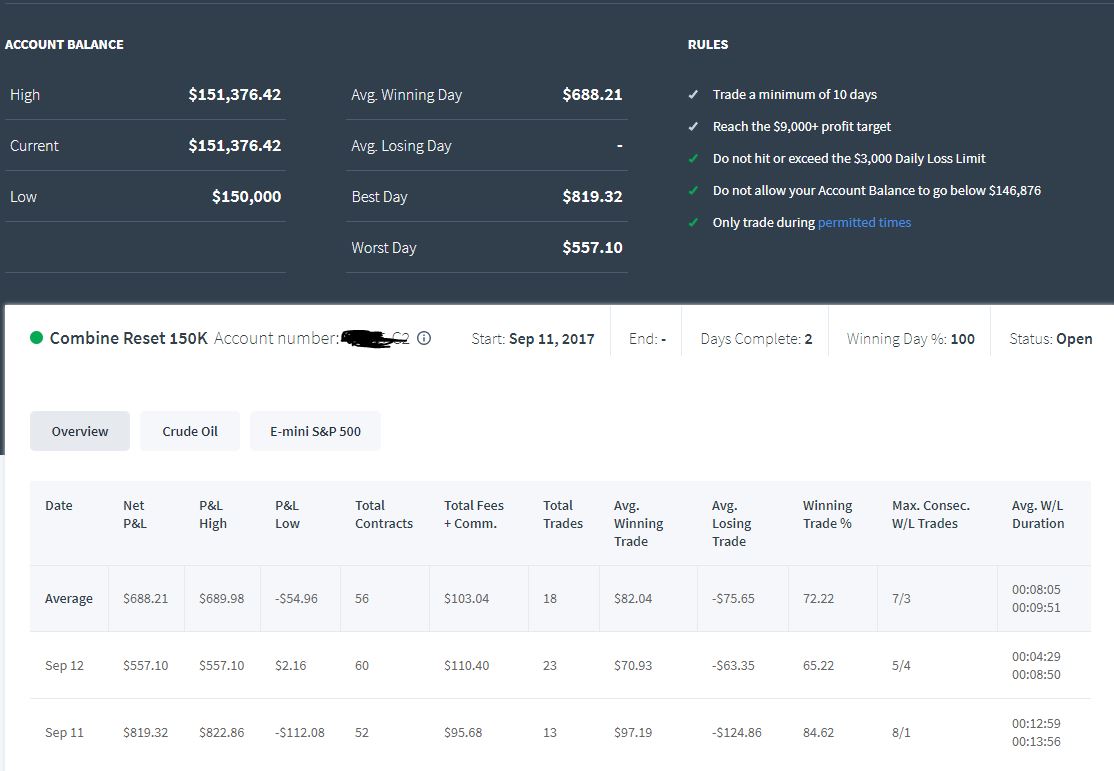The height and width of the screenshot is (771, 1114).
Task: Click the Sep 11 date row
Action: (x=560, y=732)
